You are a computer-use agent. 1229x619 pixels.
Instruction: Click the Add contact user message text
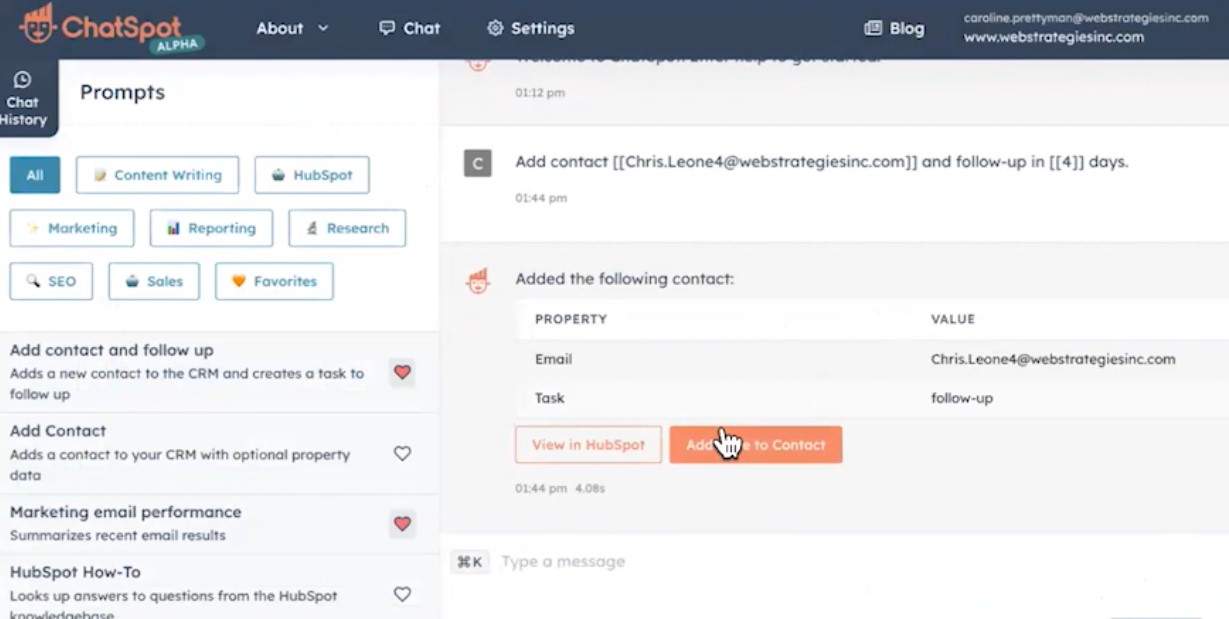[822, 162]
